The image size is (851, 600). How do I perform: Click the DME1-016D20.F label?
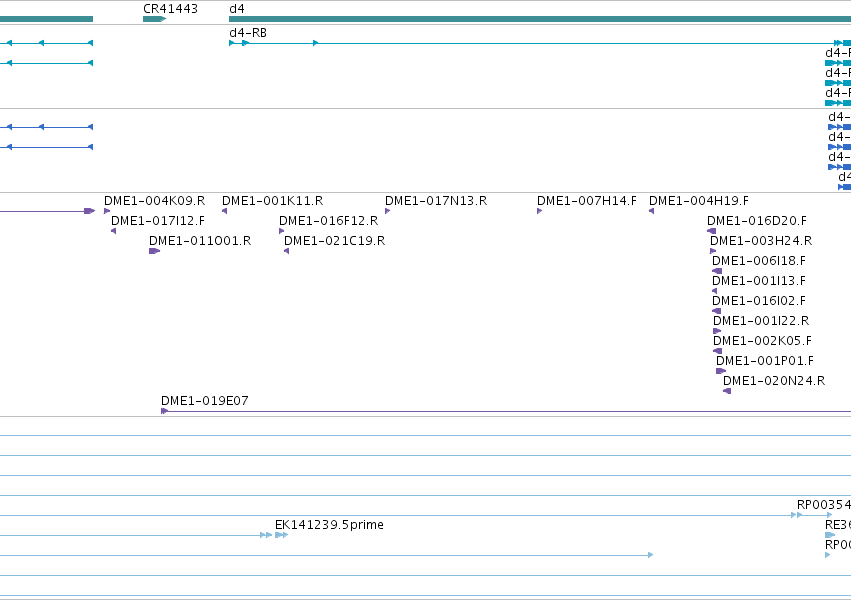click(757, 221)
